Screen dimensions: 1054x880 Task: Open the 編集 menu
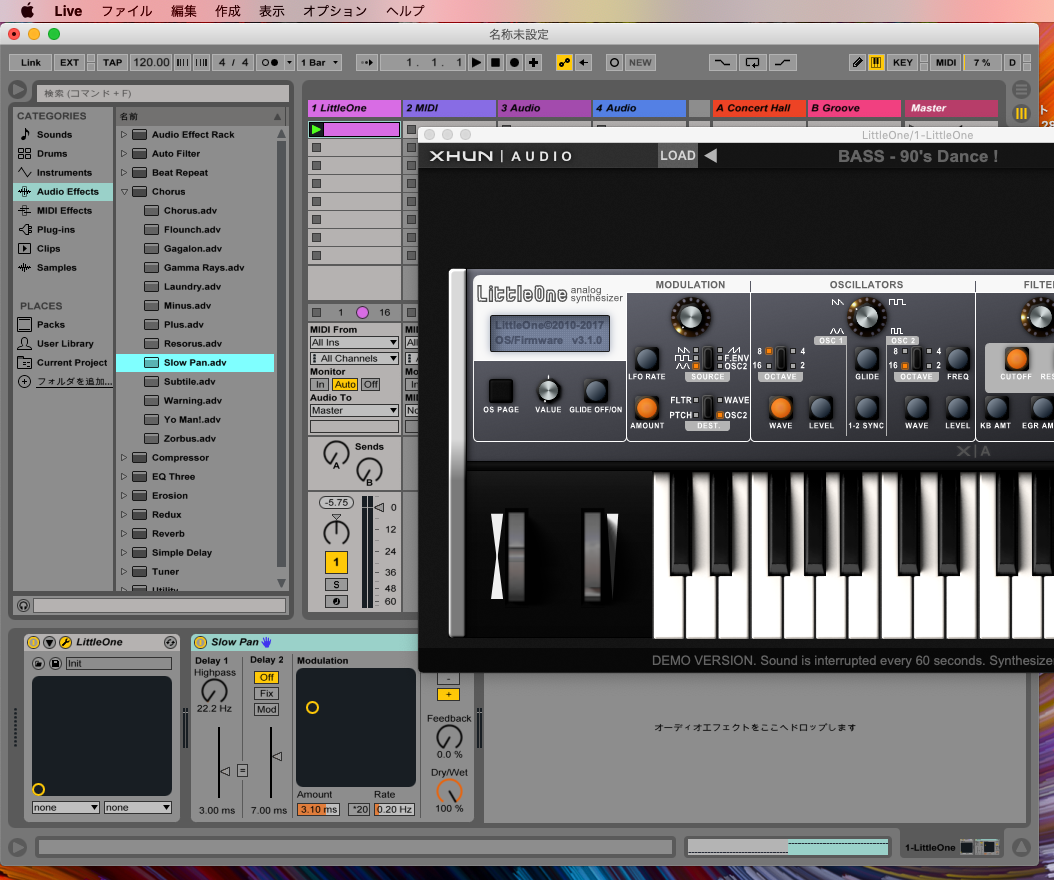point(184,11)
